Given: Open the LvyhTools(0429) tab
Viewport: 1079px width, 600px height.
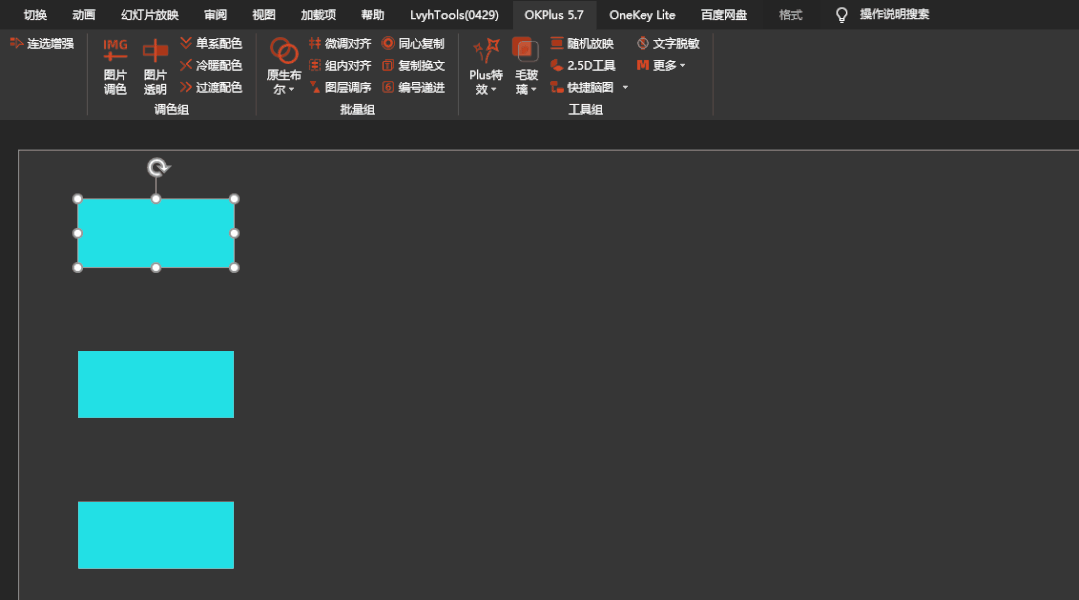Looking at the screenshot, I should (454, 14).
